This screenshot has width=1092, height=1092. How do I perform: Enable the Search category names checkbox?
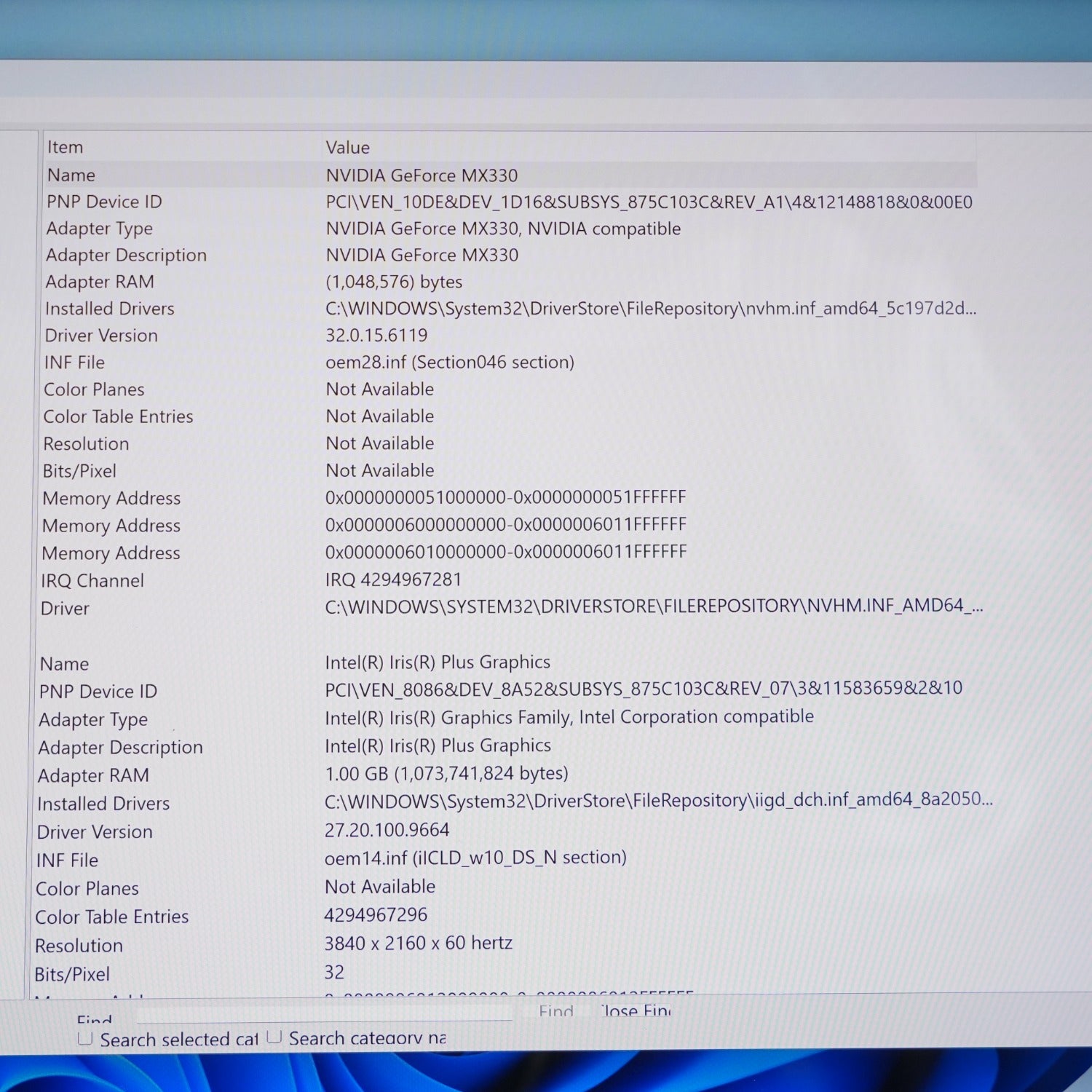(274, 1037)
